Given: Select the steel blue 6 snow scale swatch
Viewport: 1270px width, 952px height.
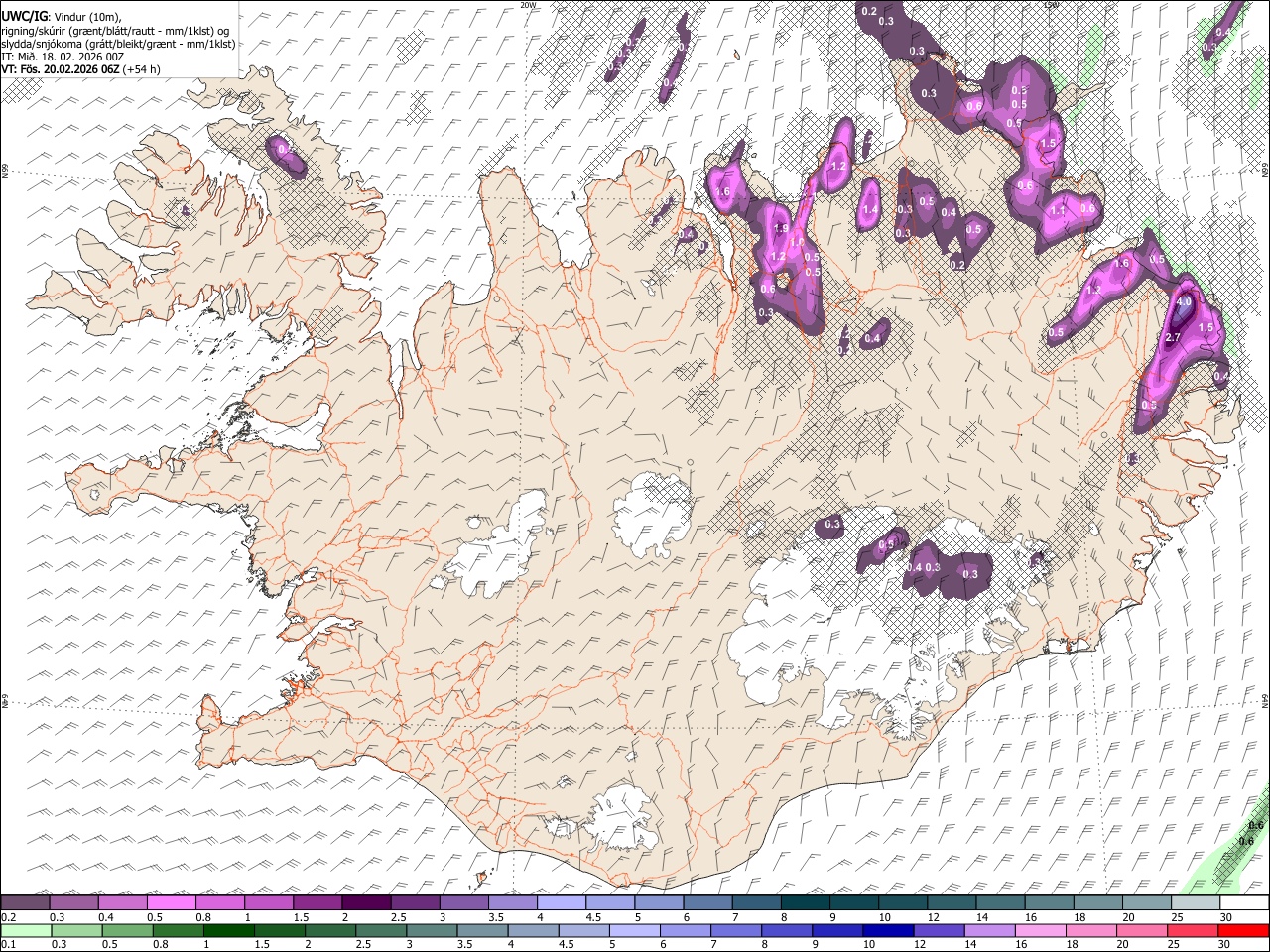Looking at the screenshot, I should coord(707,903).
